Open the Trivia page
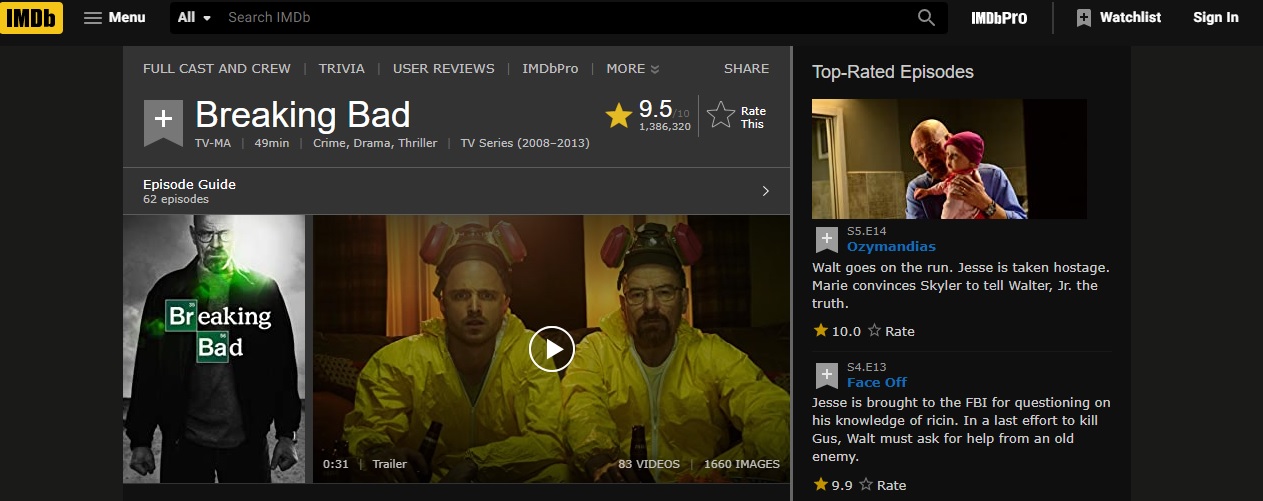 point(342,69)
